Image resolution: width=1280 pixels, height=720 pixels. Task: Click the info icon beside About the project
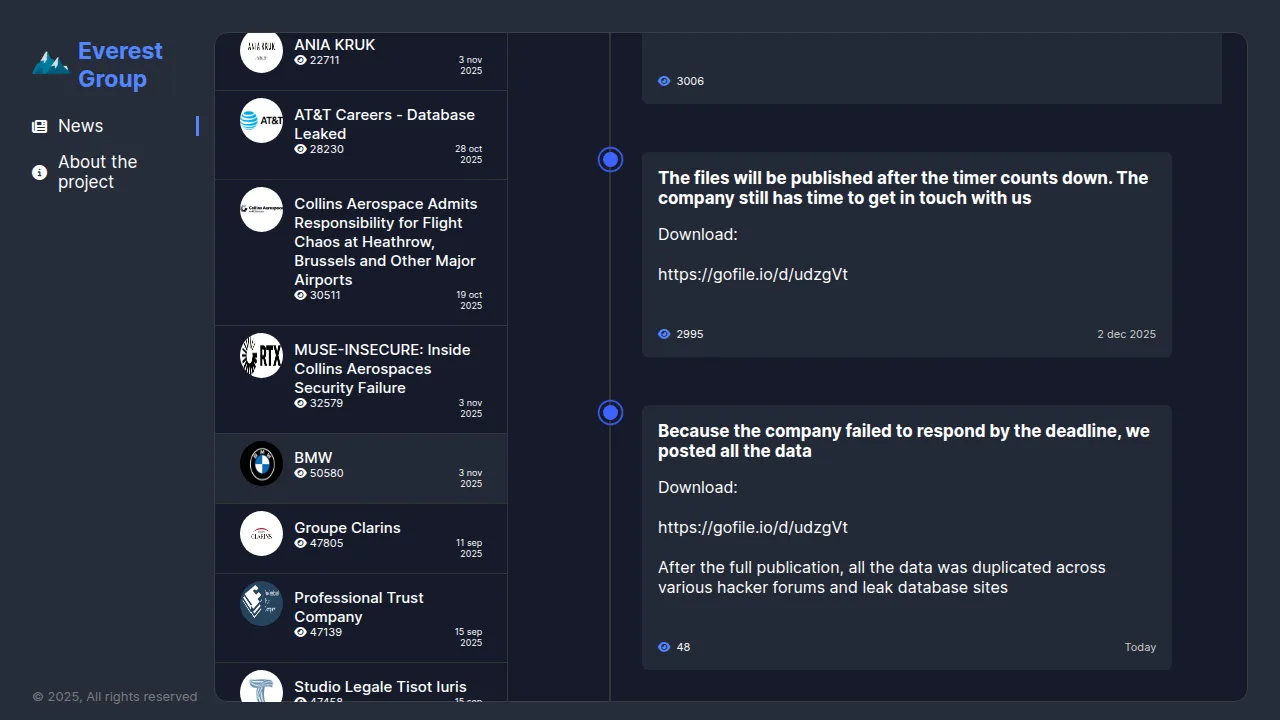(x=40, y=173)
